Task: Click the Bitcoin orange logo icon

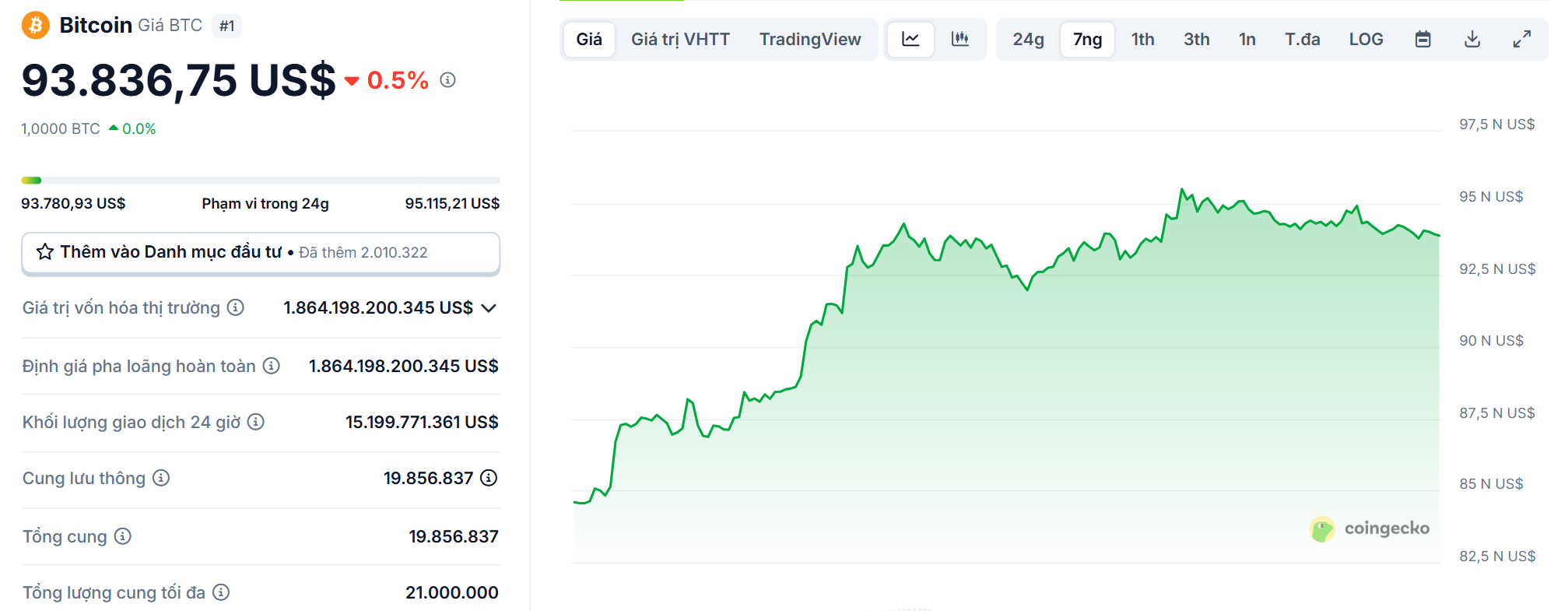Action: click(x=35, y=26)
